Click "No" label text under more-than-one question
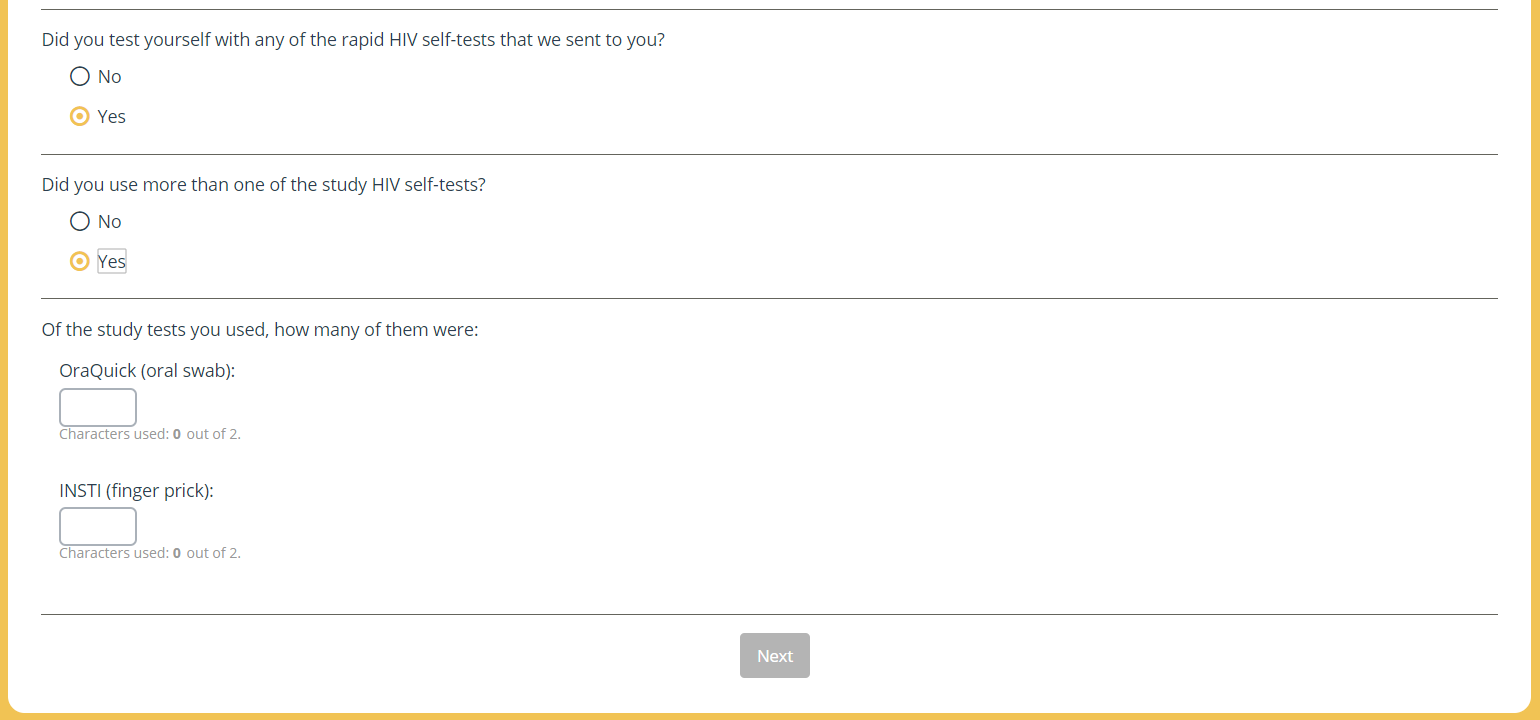1540x720 pixels. tap(110, 222)
